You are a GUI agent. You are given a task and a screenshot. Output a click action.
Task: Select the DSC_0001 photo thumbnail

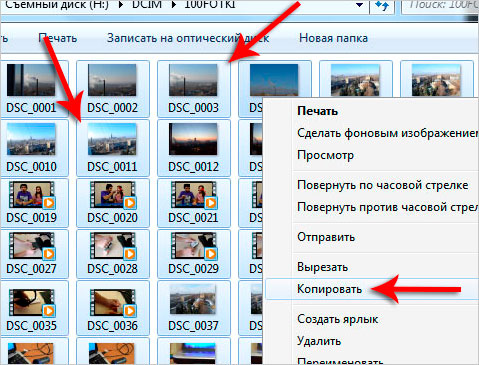click(31, 80)
